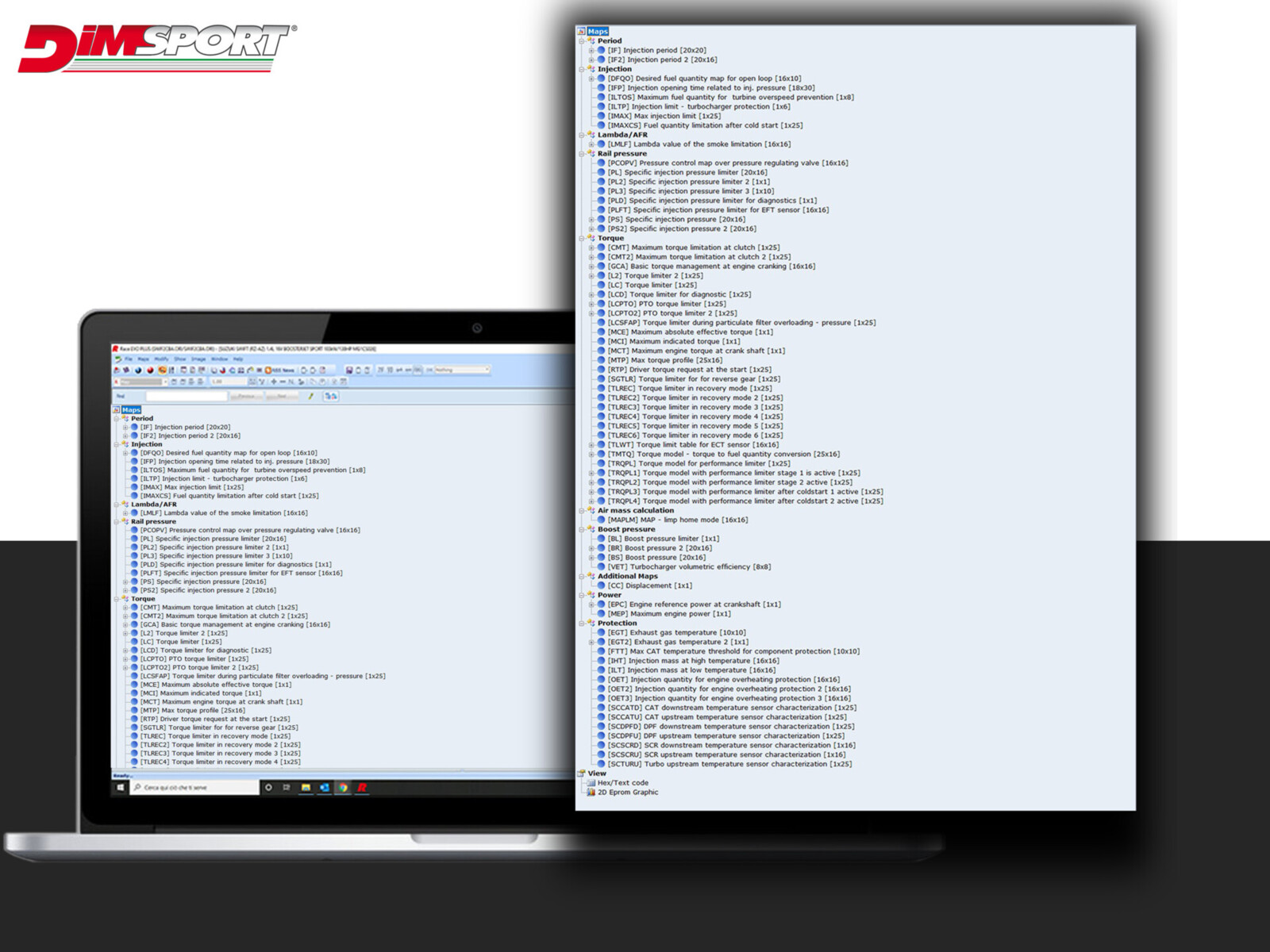Select [VET] Turbocharger volumetric efficiency map

(688, 567)
